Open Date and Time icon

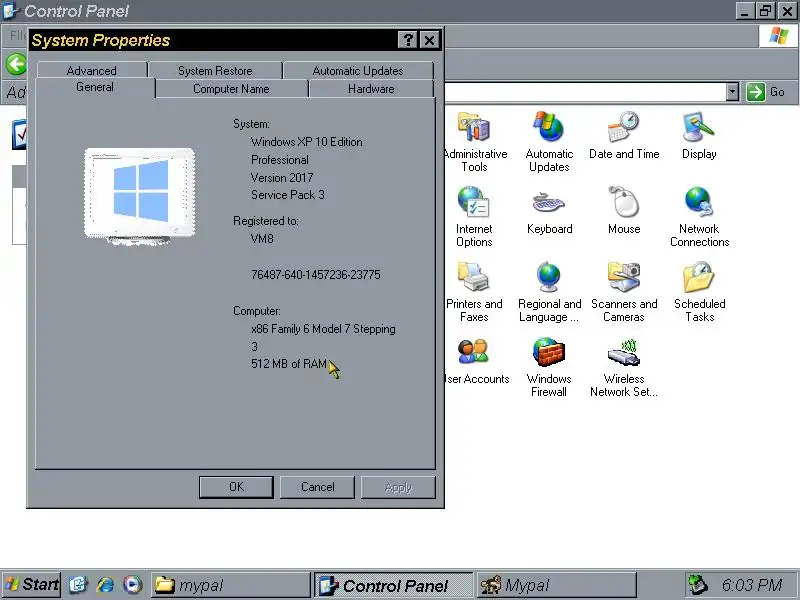click(624, 136)
